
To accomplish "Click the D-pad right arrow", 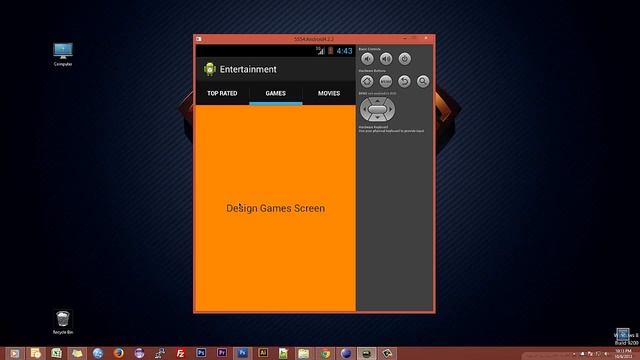I will pyautogui.click(x=391, y=109).
